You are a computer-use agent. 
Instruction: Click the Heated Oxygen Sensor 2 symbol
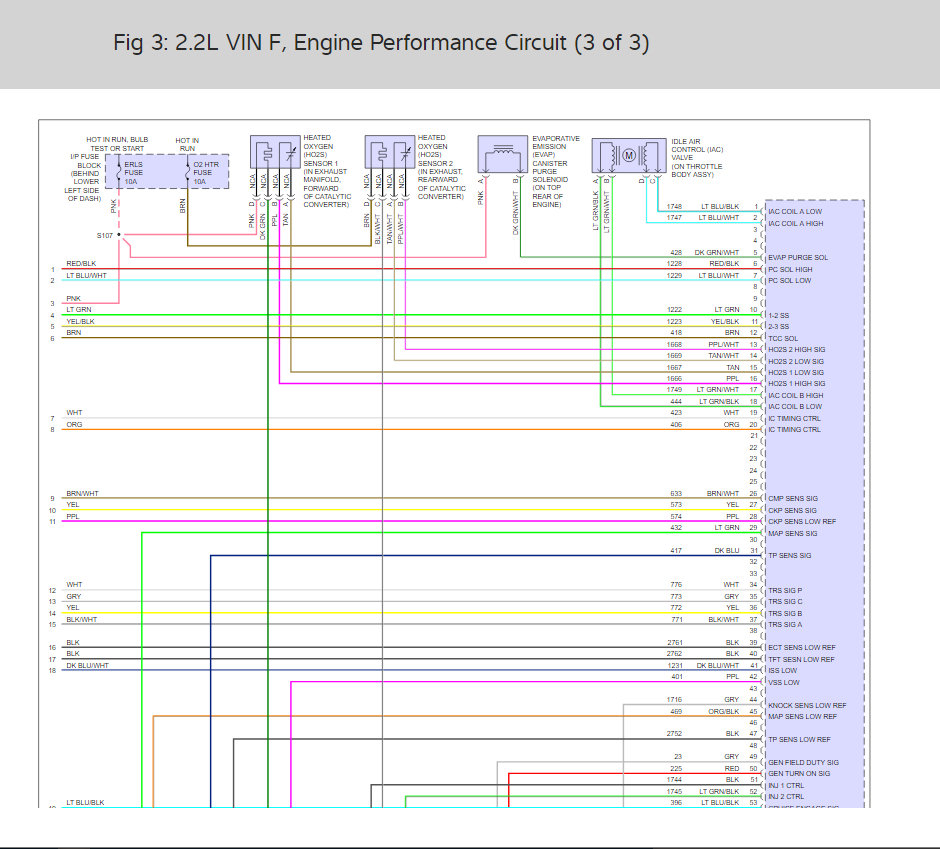click(390, 152)
